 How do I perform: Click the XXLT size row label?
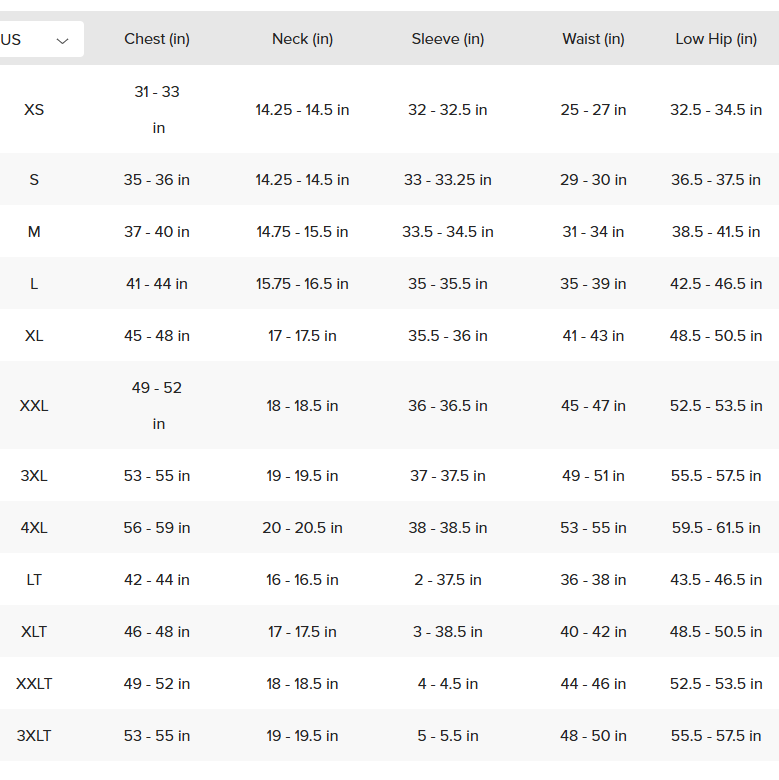point(34,684)
